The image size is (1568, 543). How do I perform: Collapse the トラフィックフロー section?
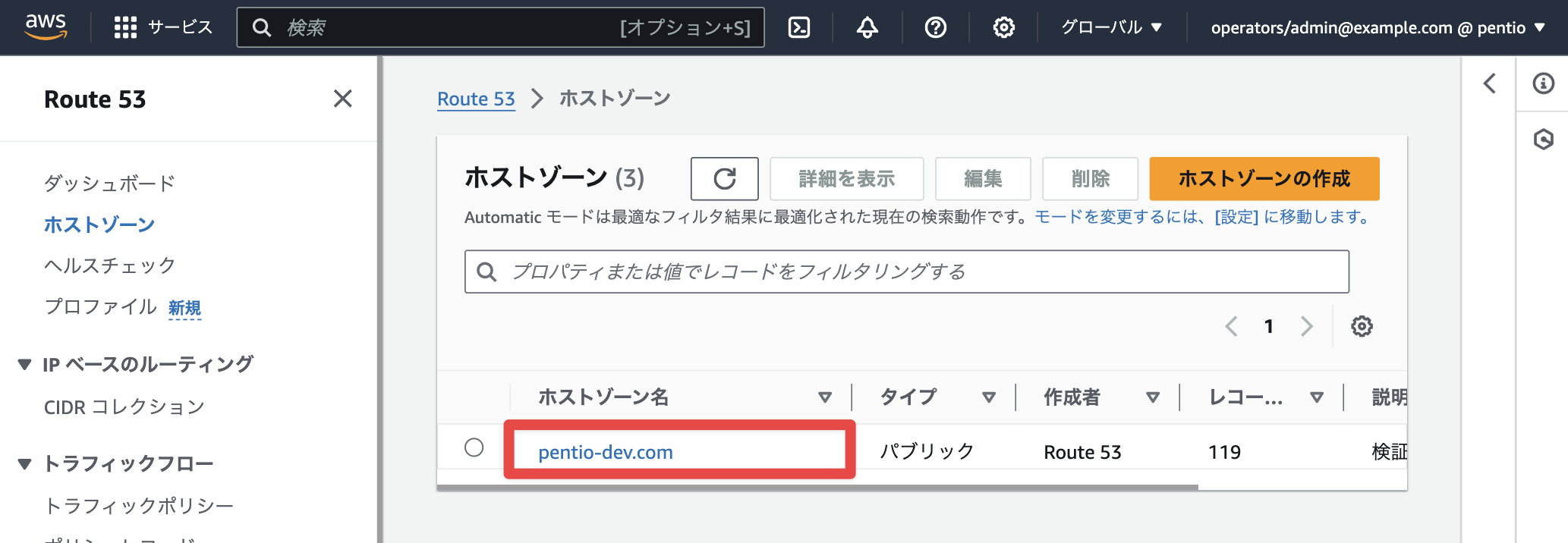point(24,463)
